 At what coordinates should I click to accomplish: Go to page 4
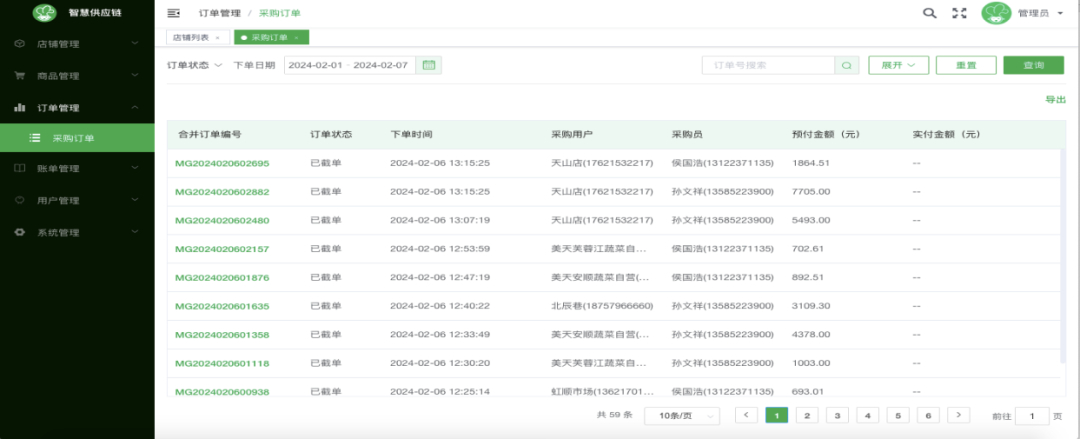[x=868, y=415]
